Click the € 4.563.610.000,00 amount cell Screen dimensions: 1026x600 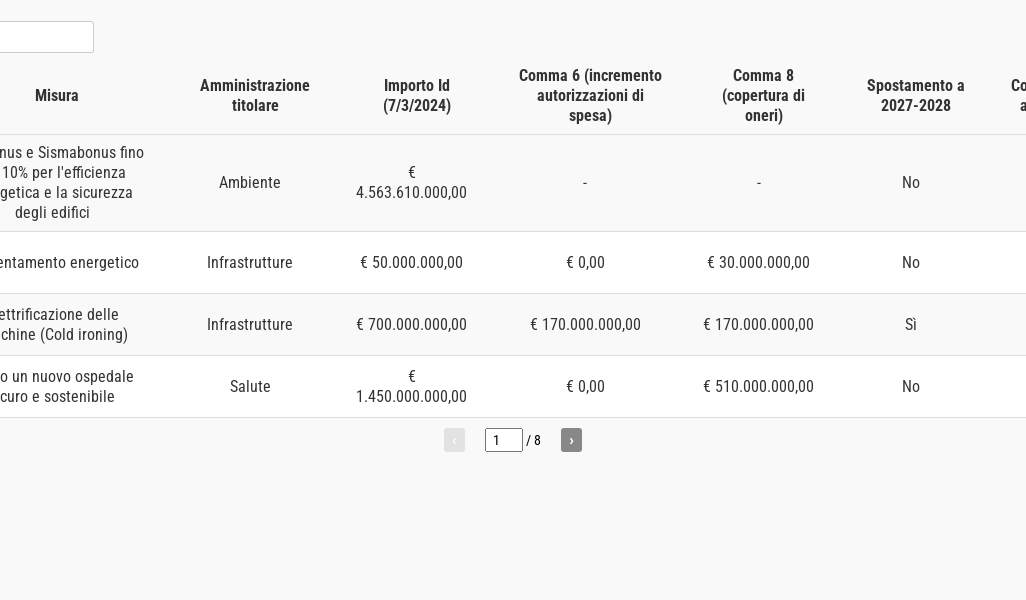(x=411, y=183)
